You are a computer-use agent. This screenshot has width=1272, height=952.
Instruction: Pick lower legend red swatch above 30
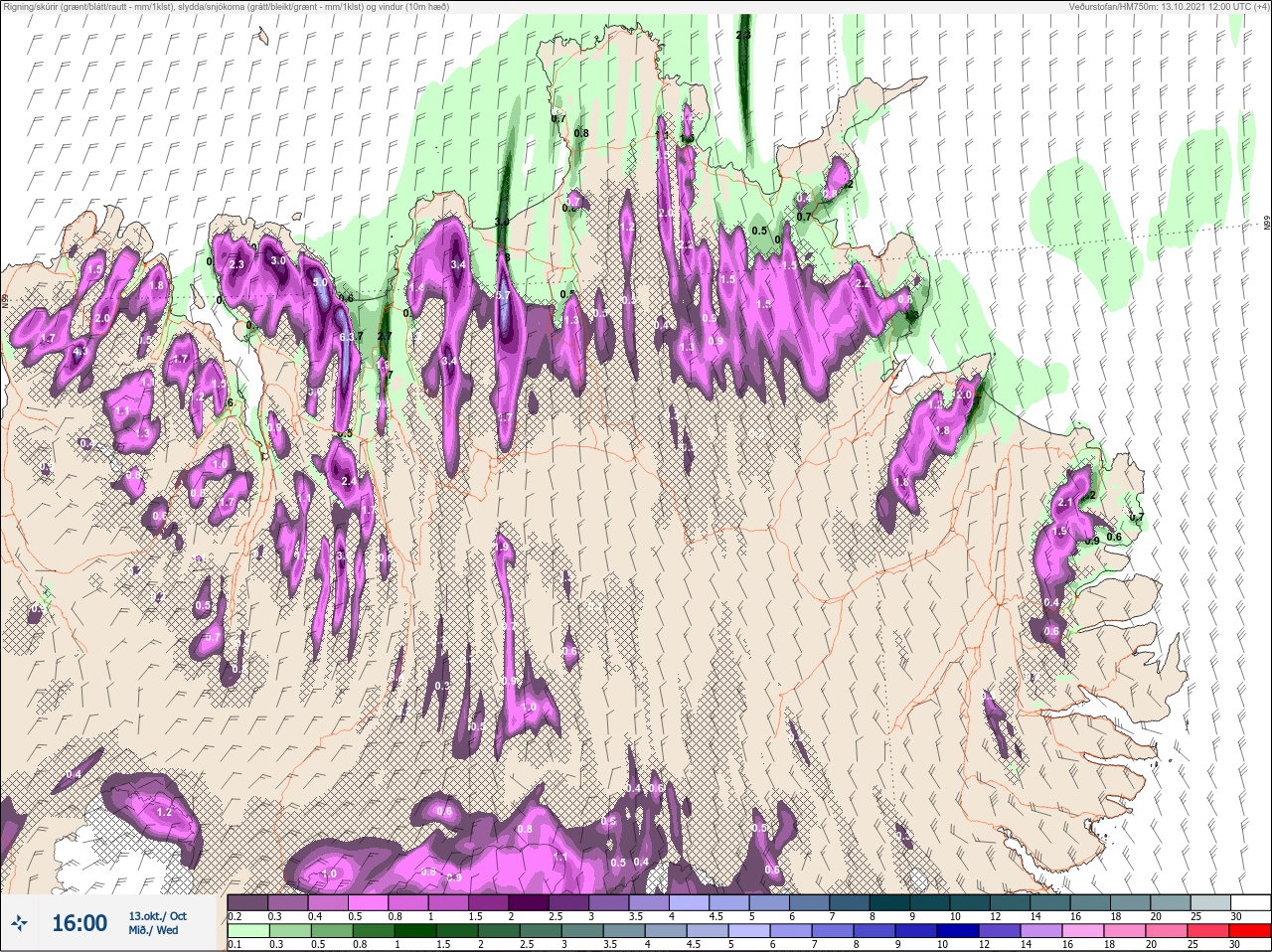point(1251,931)
